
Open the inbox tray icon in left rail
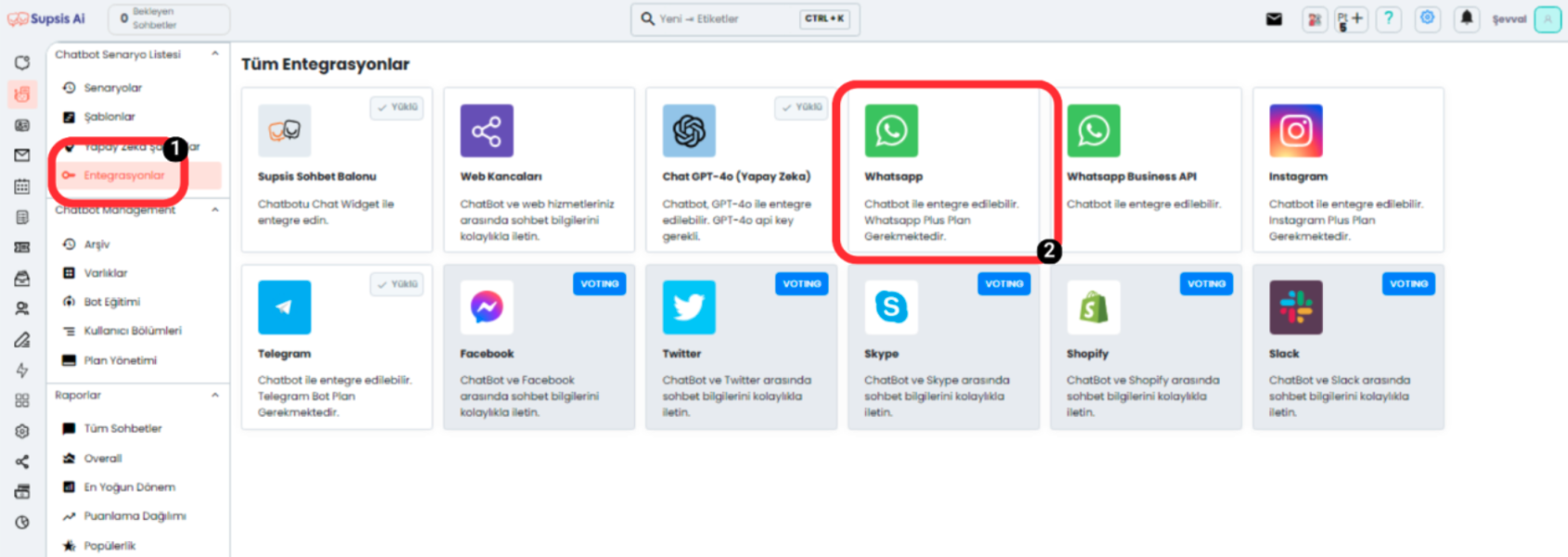[x=22, y=278]
